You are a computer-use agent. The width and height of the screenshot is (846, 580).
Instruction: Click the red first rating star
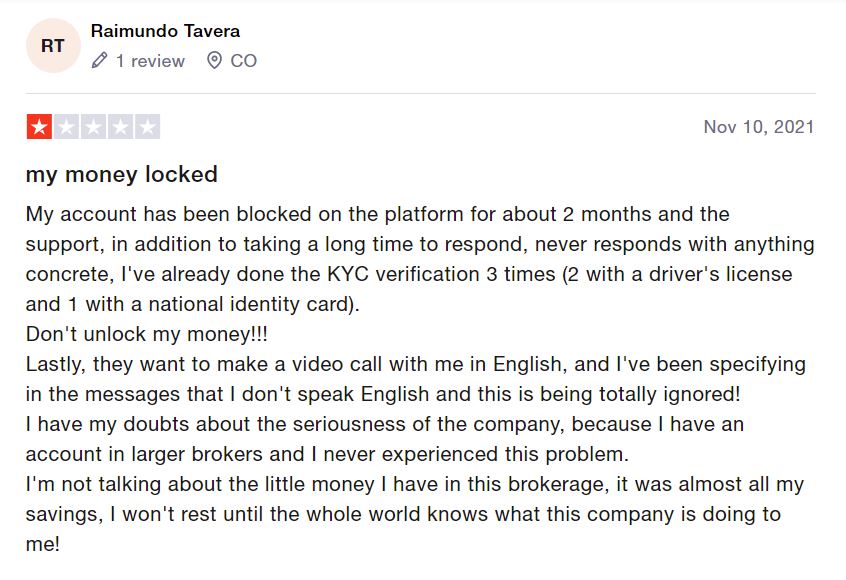point(39,127)
